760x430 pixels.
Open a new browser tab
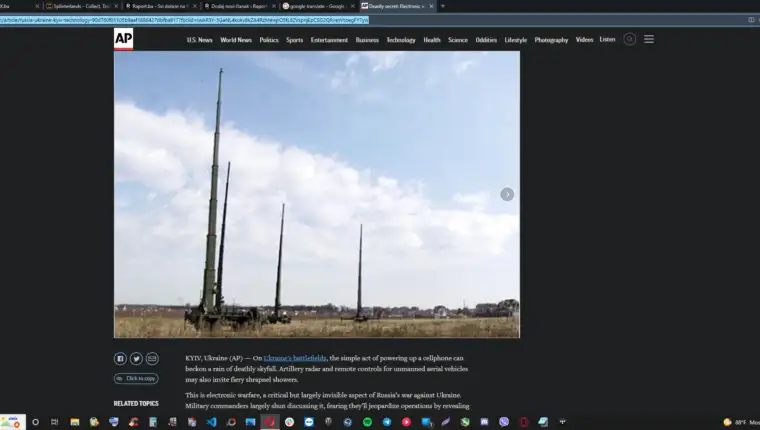click(x=443, y=6)
